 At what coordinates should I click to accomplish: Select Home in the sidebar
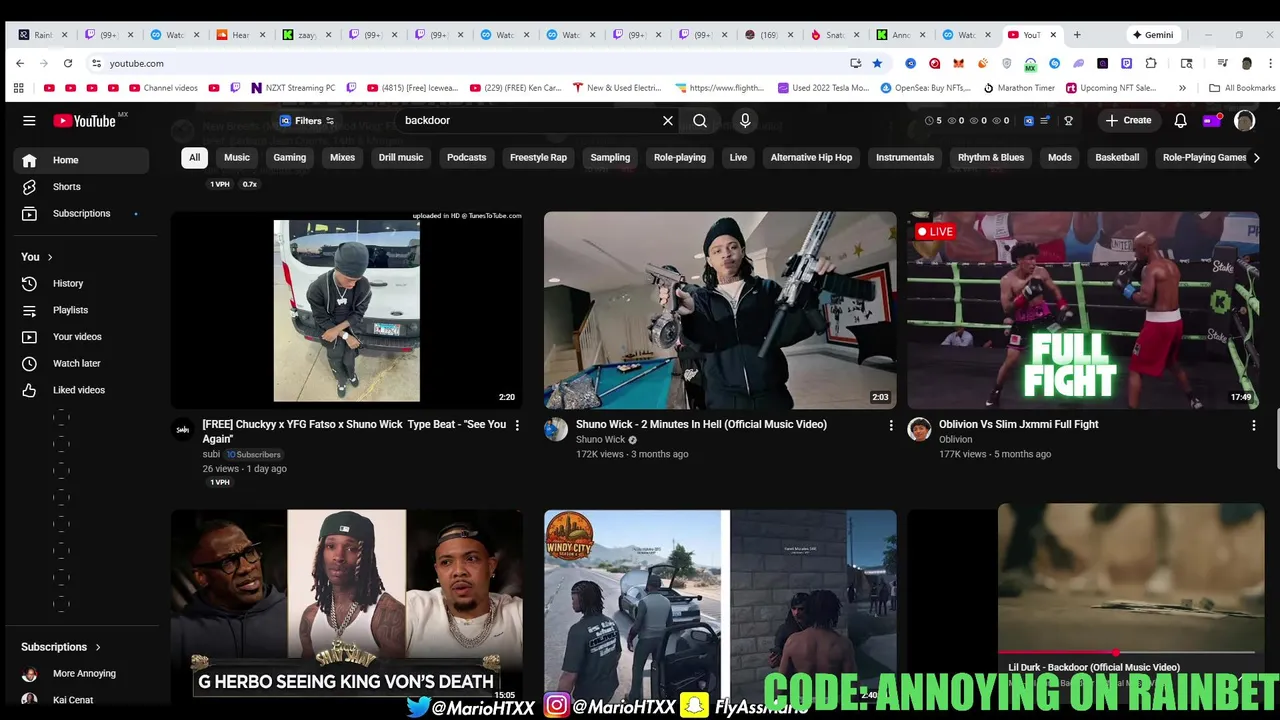point(81,160)
